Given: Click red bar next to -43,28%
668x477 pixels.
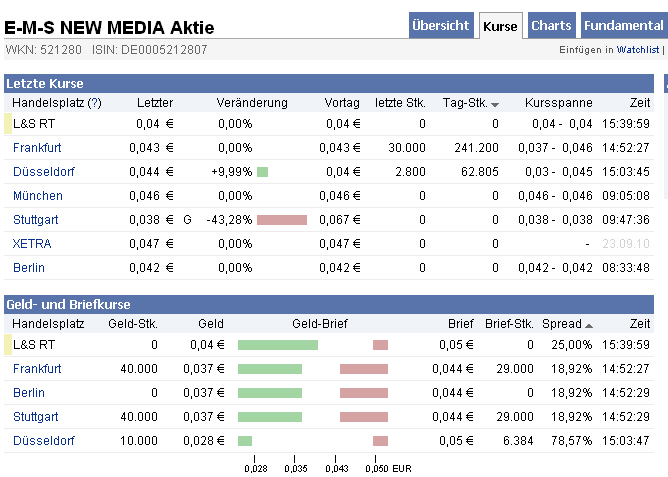Looking at the screenshot, I should pos(282,220).
